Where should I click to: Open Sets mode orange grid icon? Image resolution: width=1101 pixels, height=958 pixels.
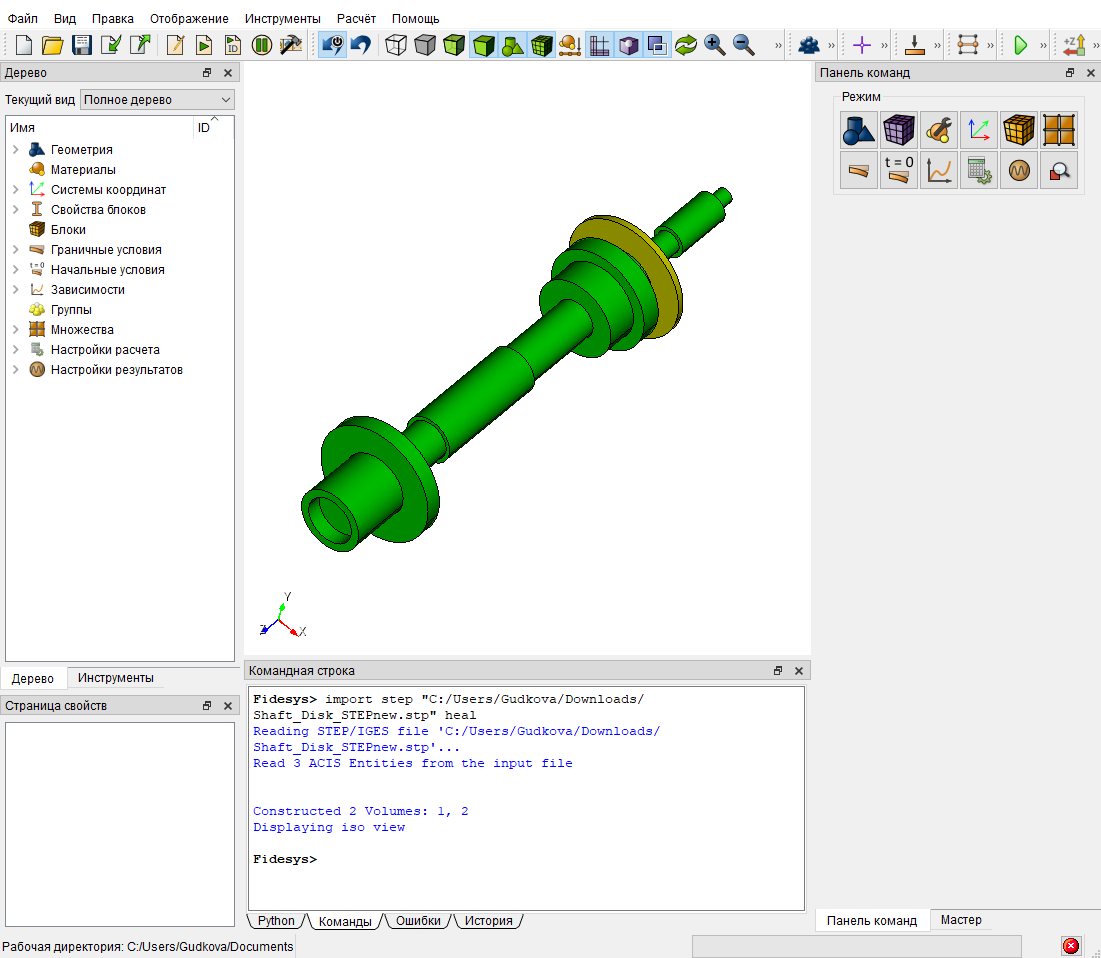coord(1059,130)
